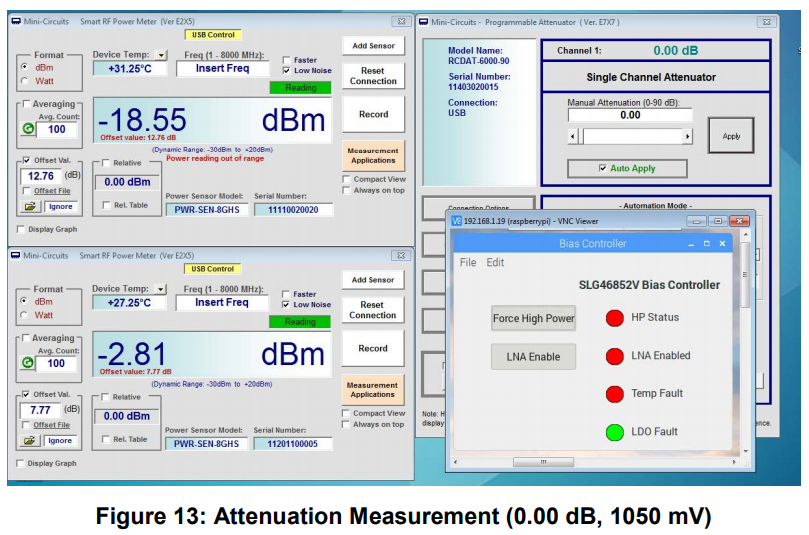Check Offset File in bottom power meter
This screenshot has height=535, width=809.
coord(26,425)
